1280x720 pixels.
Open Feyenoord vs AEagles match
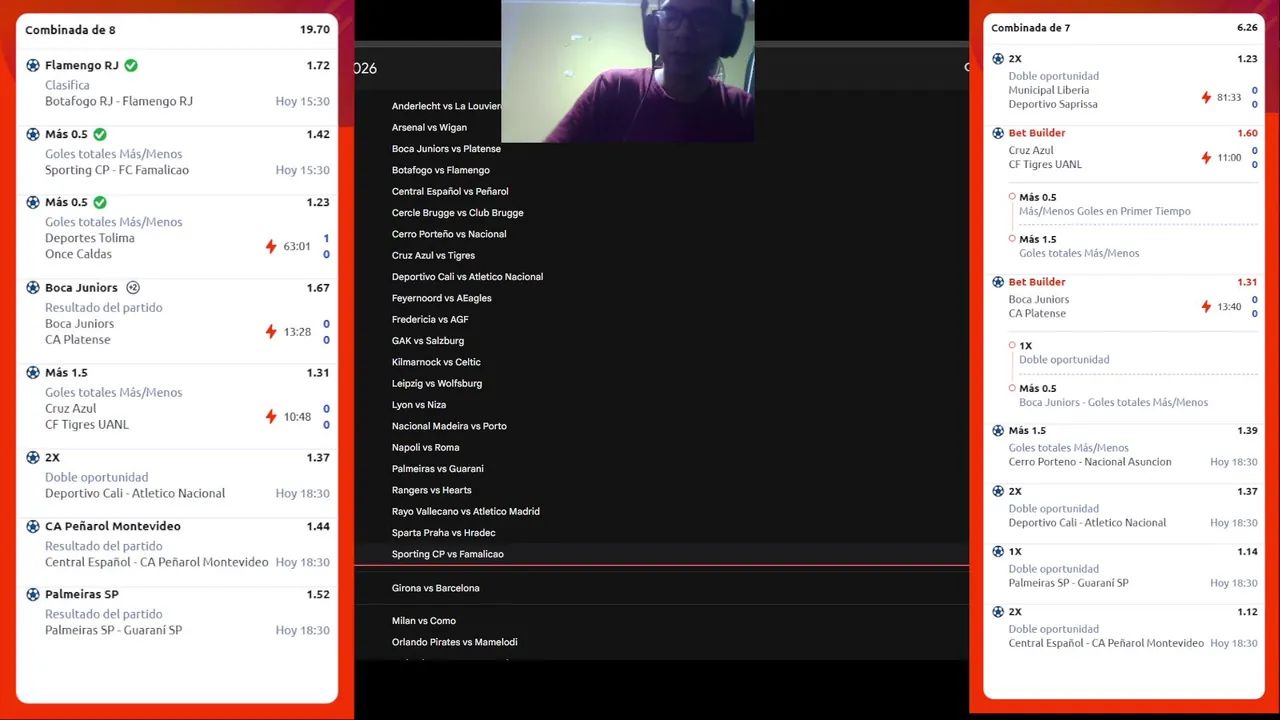(442, 298)
